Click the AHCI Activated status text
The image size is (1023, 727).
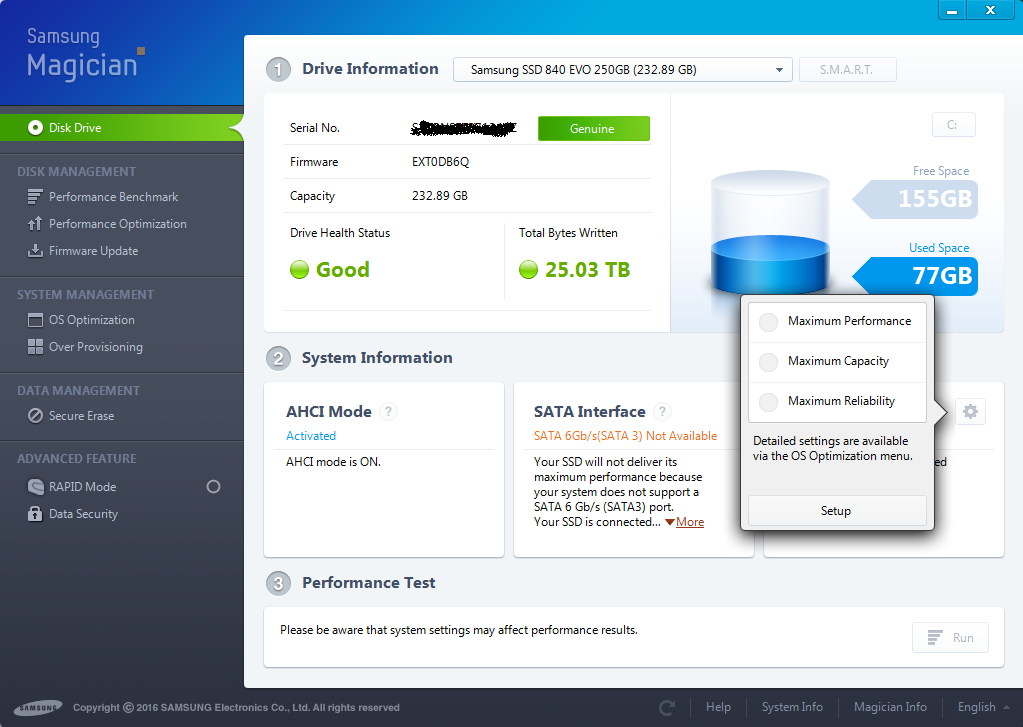click(x=311, y=436)
